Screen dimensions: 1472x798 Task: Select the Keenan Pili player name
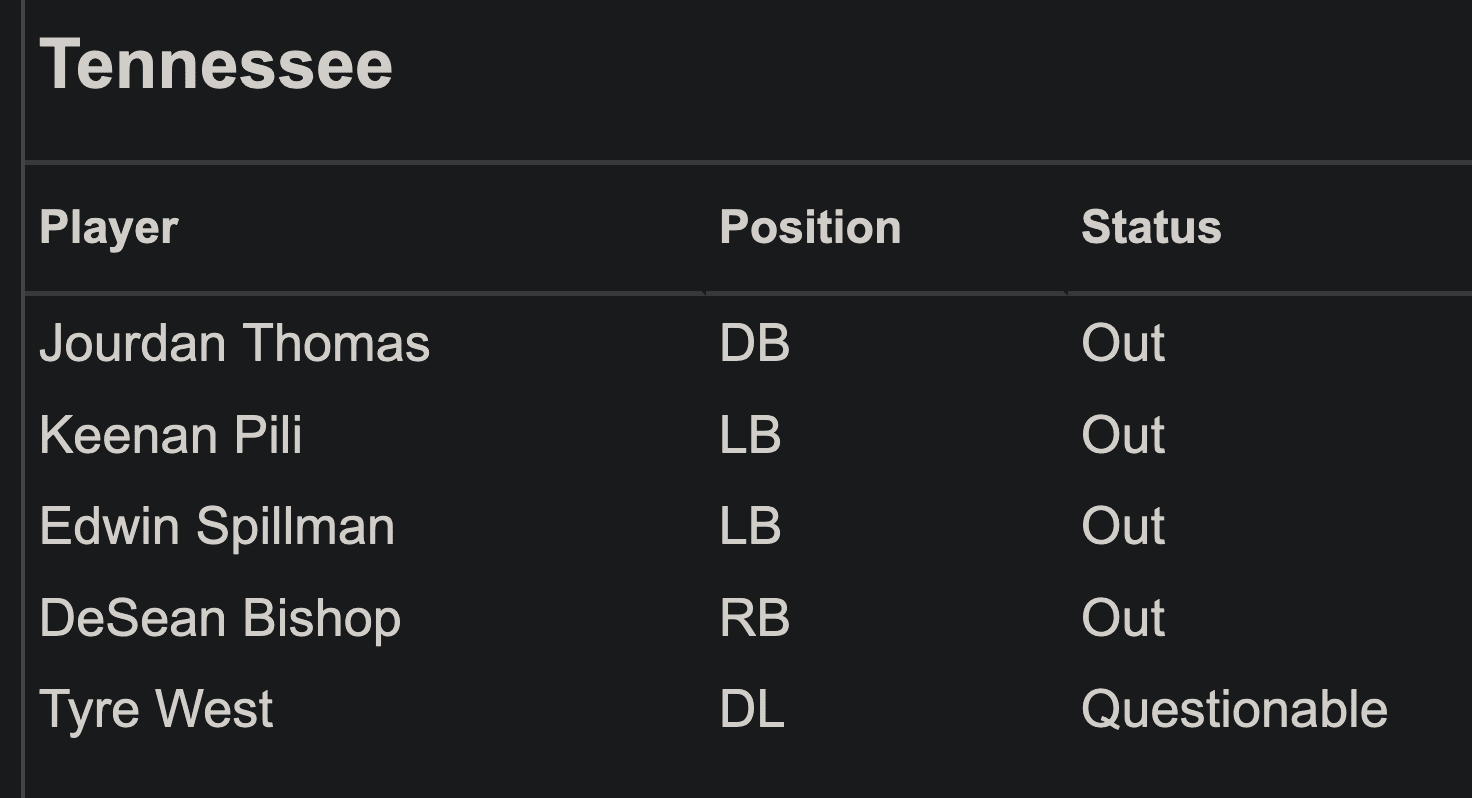pos(171,435)
